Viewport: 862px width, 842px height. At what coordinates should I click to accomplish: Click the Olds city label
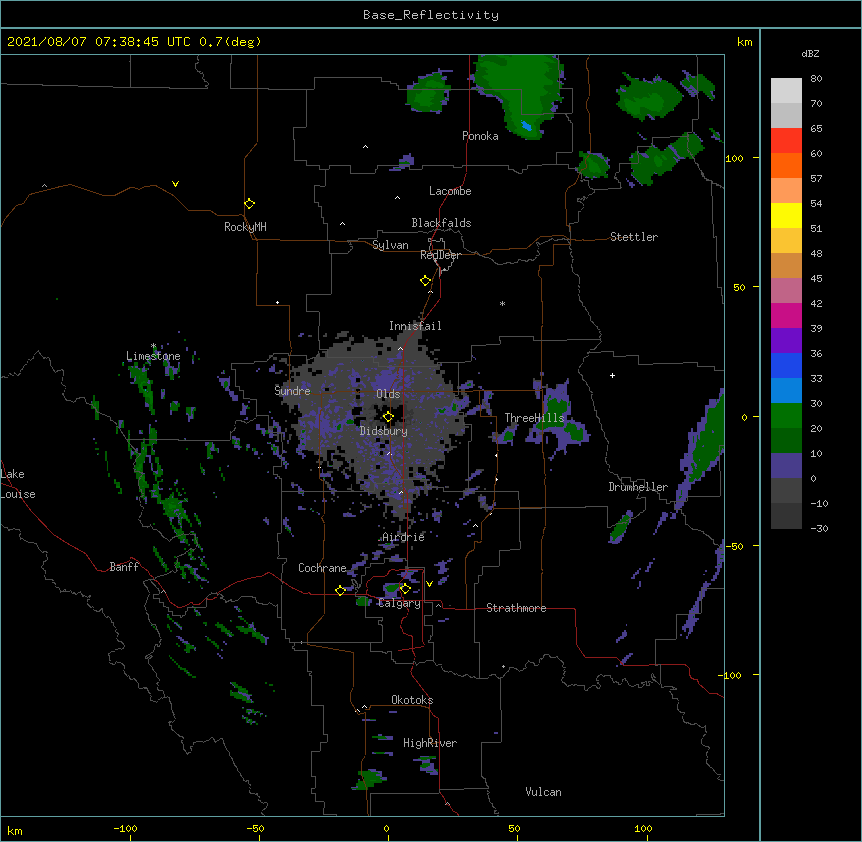click(388, 394)
